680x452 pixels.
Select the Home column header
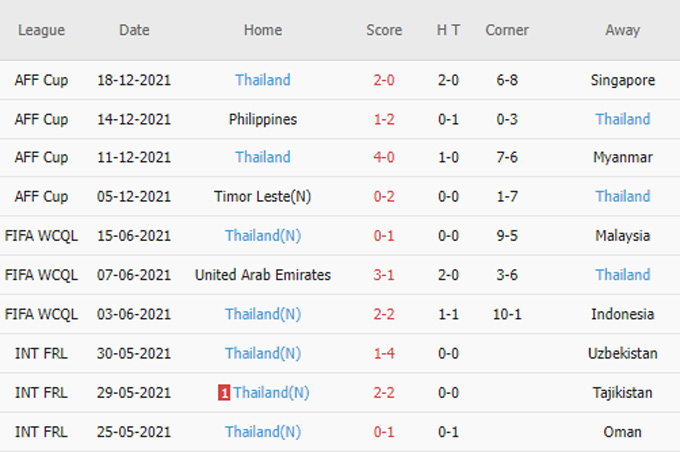pyautogui.click(x=263, y=30)
